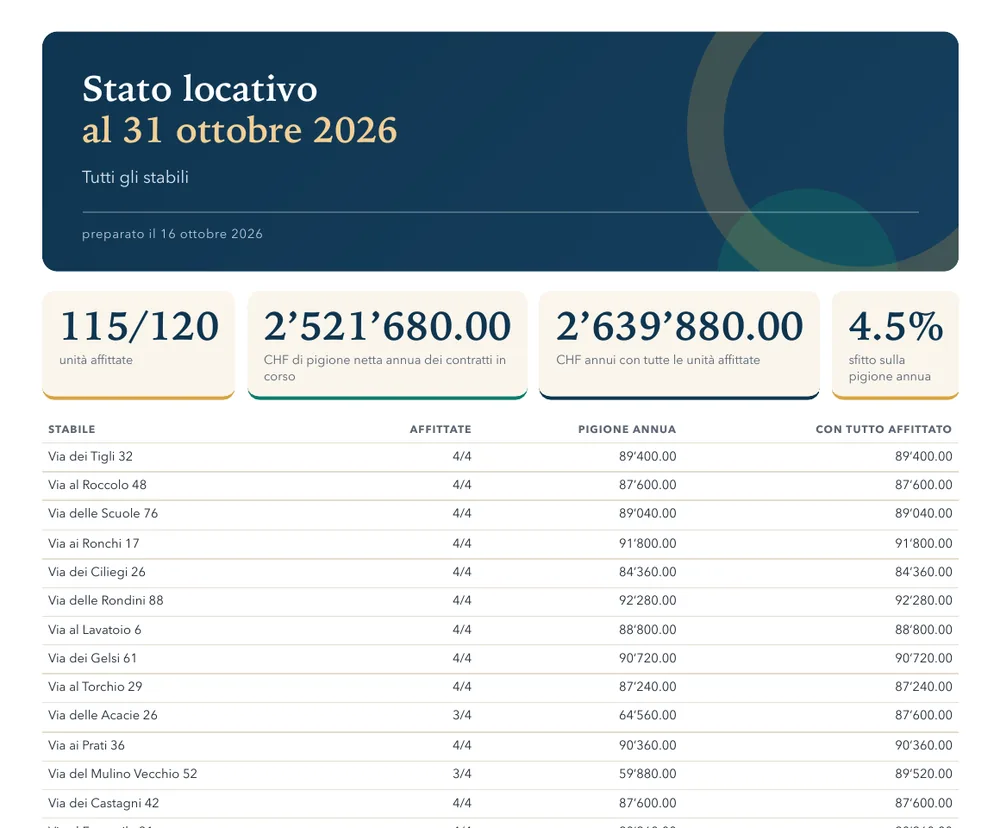Click the 2'639'880.00 total figure
1000x828 pixels.
679,326
